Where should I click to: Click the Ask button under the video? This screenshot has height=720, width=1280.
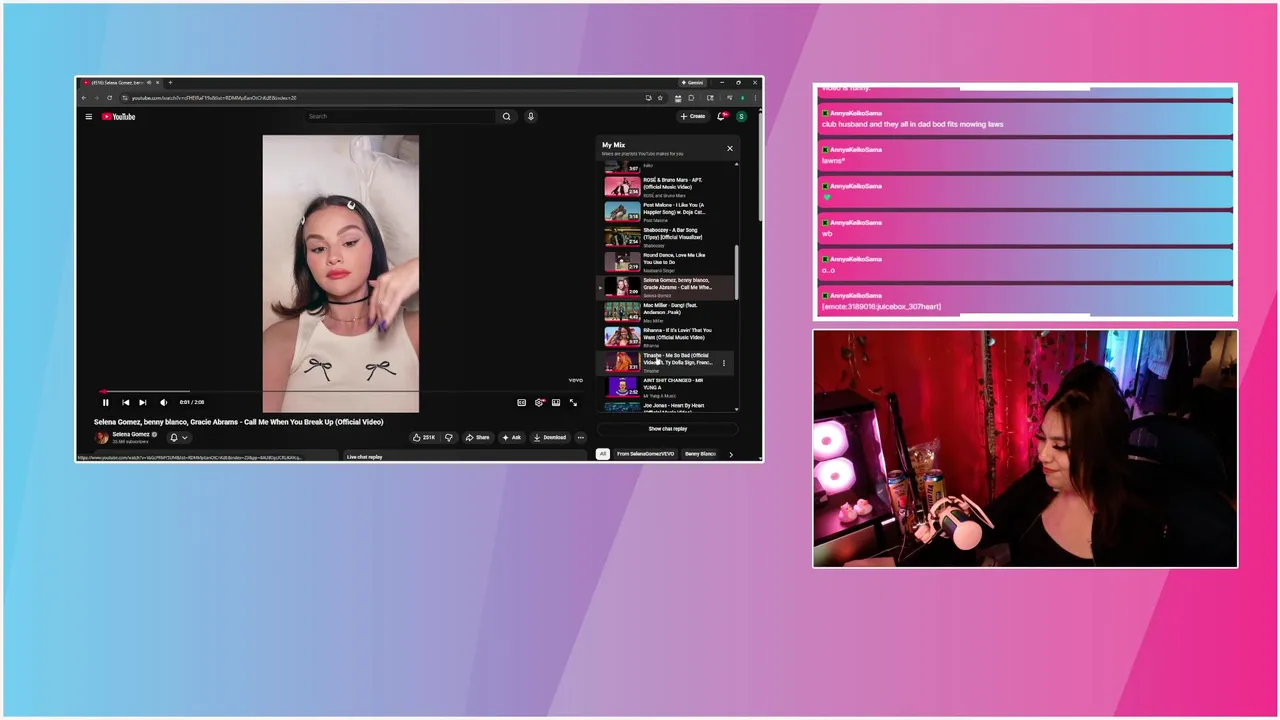point(511,437)
